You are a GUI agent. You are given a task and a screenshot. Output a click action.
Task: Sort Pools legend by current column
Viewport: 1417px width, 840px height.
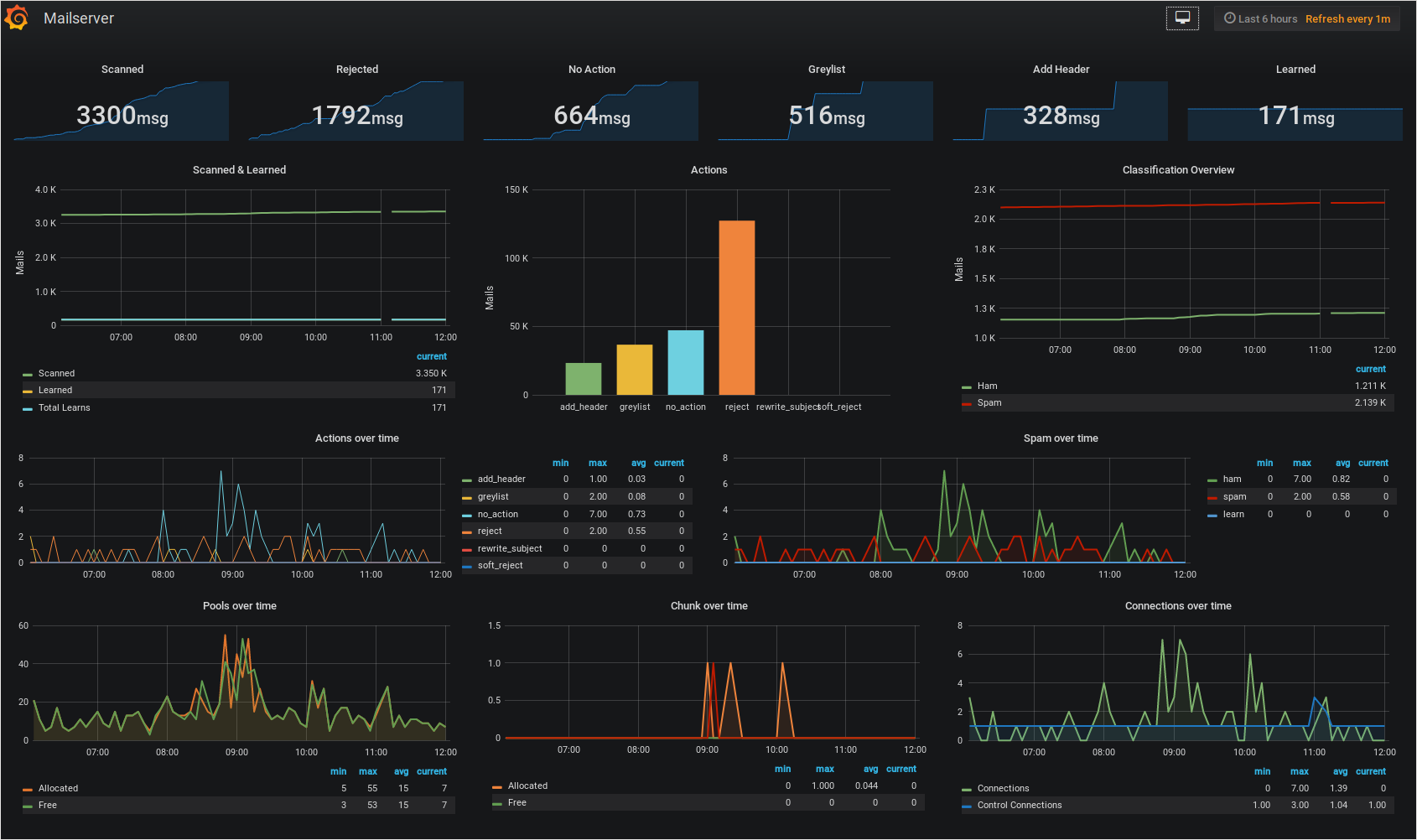coord(432,772)
